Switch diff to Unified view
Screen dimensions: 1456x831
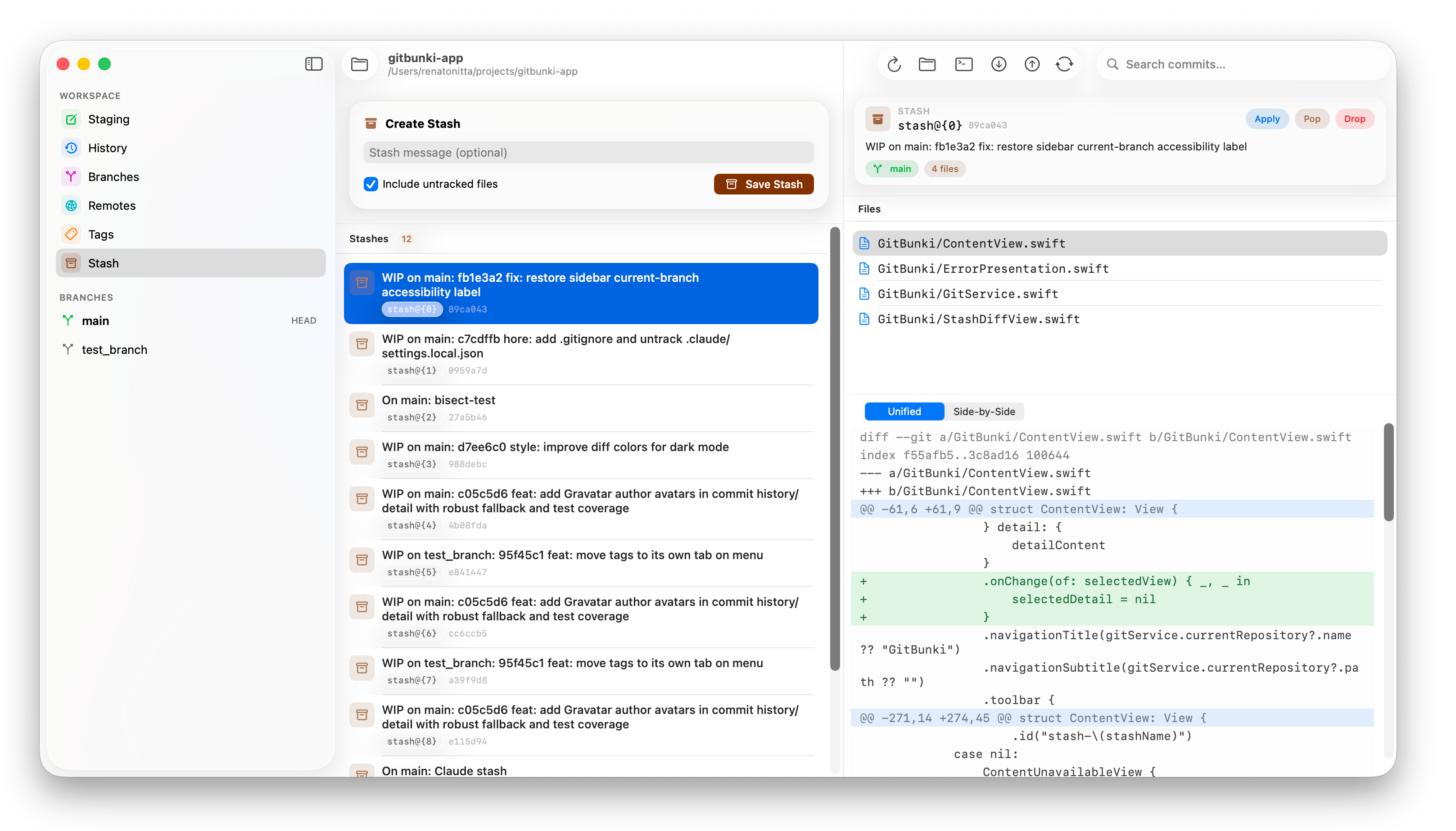[x=904, y=411]
